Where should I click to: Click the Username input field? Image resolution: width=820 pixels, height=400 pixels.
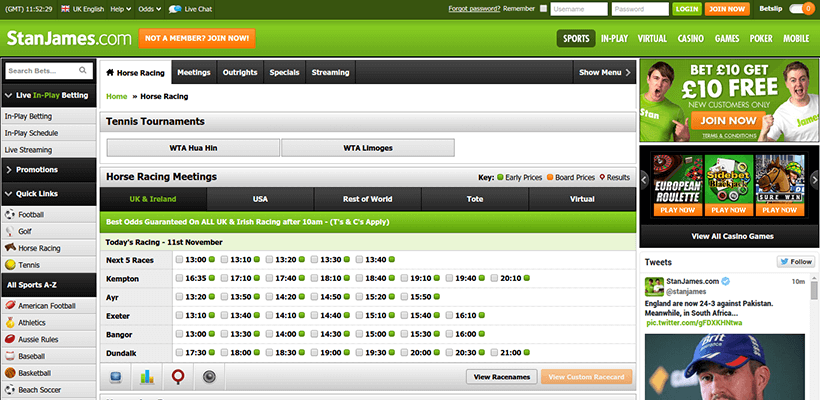579,9
